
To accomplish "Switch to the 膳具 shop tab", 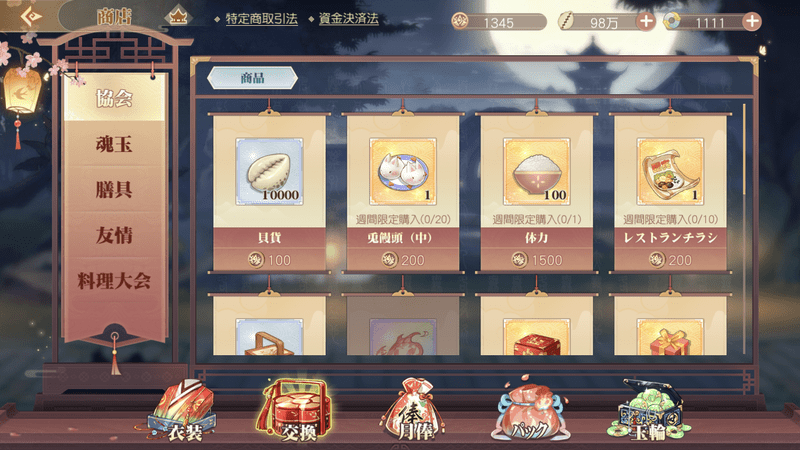I will click(x=114, y=190).
